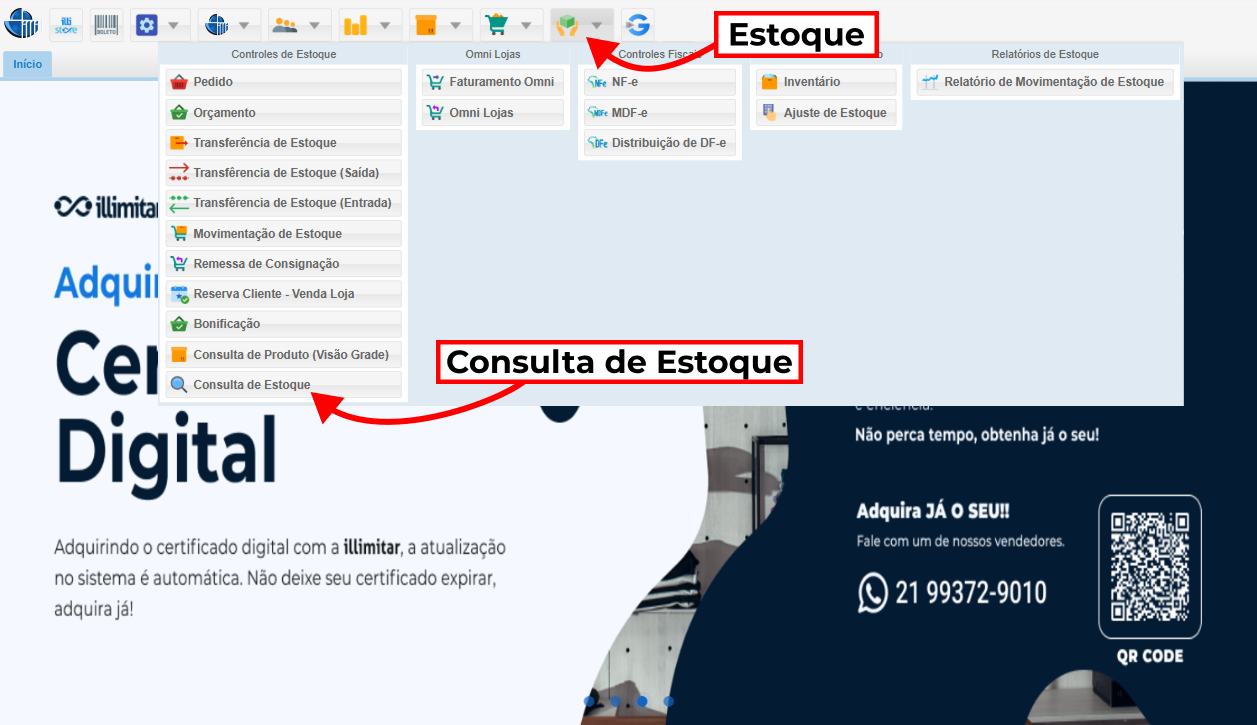The height and width of the screenshot is (725, 1257).
Task: Click the blue G refresh icon
Action: pyautogui.click(x=637, y=25)
